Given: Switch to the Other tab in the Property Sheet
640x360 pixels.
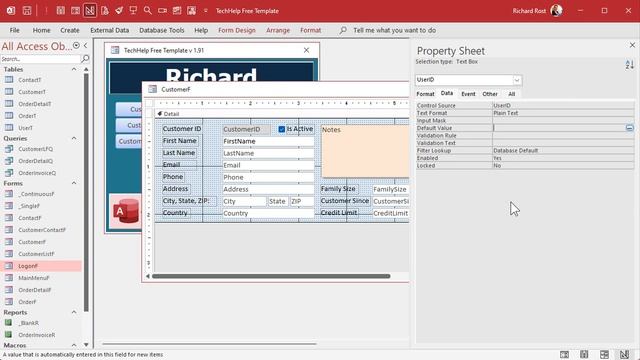Looking at the screenshot, I should pyautogui.click(x=490, y=94).
